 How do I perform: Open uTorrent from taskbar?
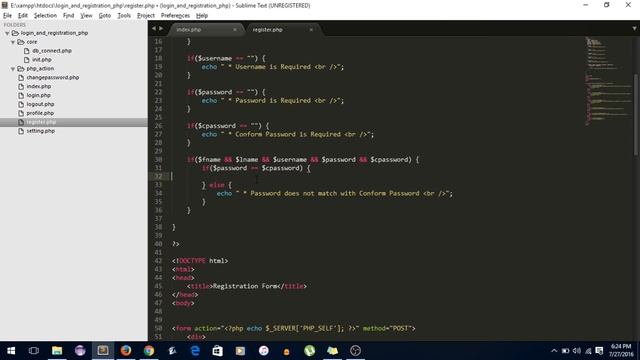[309, 351]
